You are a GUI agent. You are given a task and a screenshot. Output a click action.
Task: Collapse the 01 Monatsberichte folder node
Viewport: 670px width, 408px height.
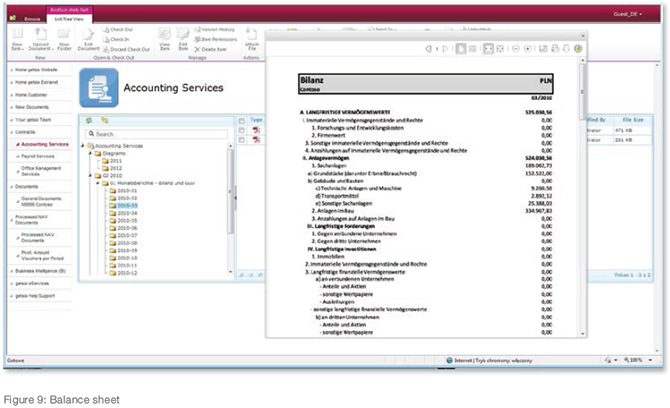pyautogui.click(x=97, y=183)
